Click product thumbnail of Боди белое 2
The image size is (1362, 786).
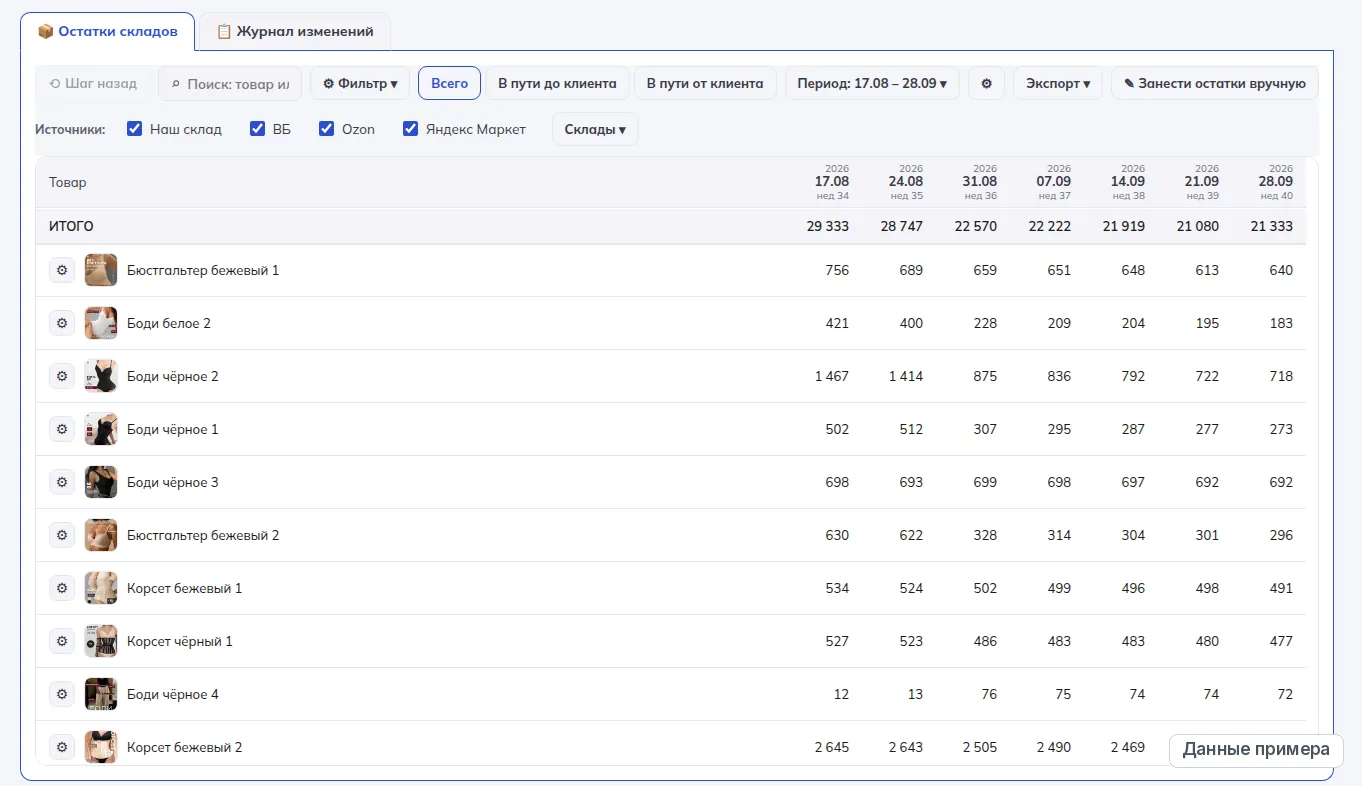pyautogui.click(x=101, y=323)
